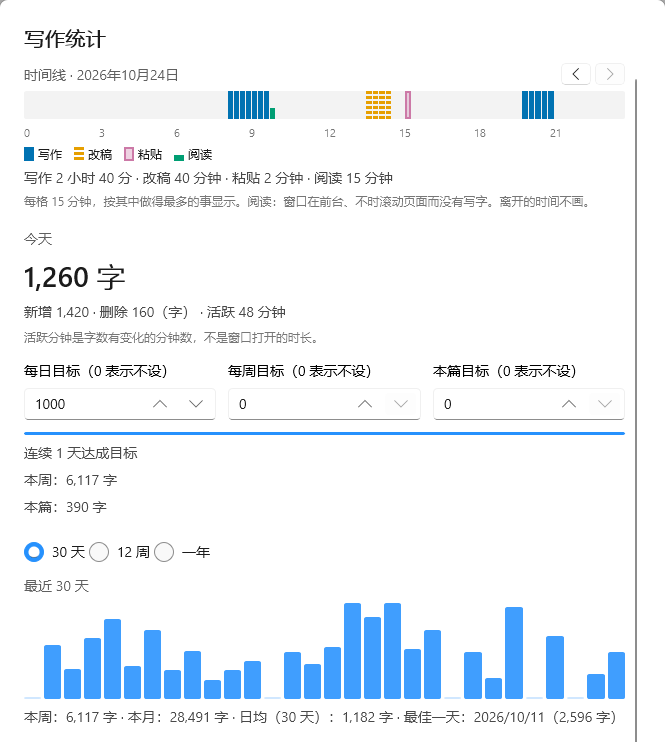Screen dimensions: 665x742
Task: Click the 本篇：390 字 line
Action: (65, 507)
